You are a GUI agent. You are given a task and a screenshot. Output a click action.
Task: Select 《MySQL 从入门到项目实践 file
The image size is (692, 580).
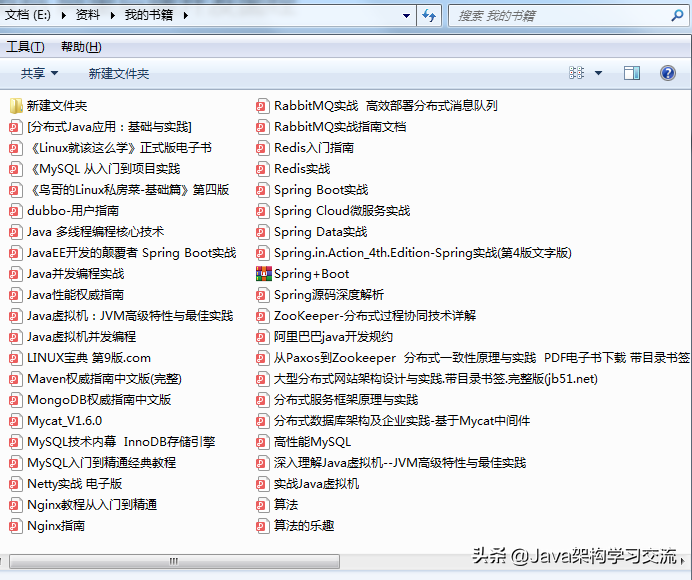click(104, 169)
